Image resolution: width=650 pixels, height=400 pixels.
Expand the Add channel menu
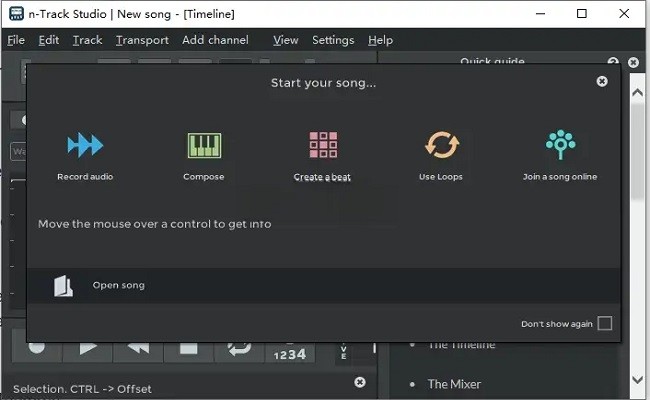pos(217,40)
